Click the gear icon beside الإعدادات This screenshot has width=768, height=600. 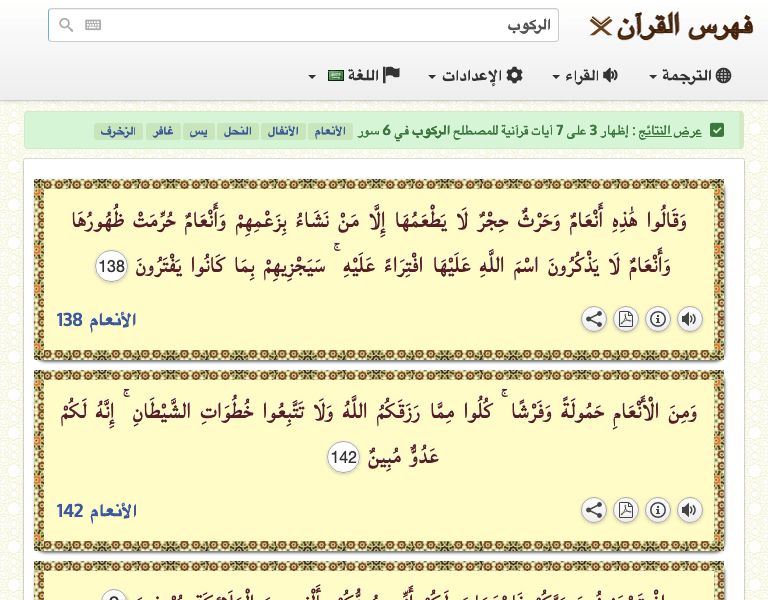tap(514, 75)
